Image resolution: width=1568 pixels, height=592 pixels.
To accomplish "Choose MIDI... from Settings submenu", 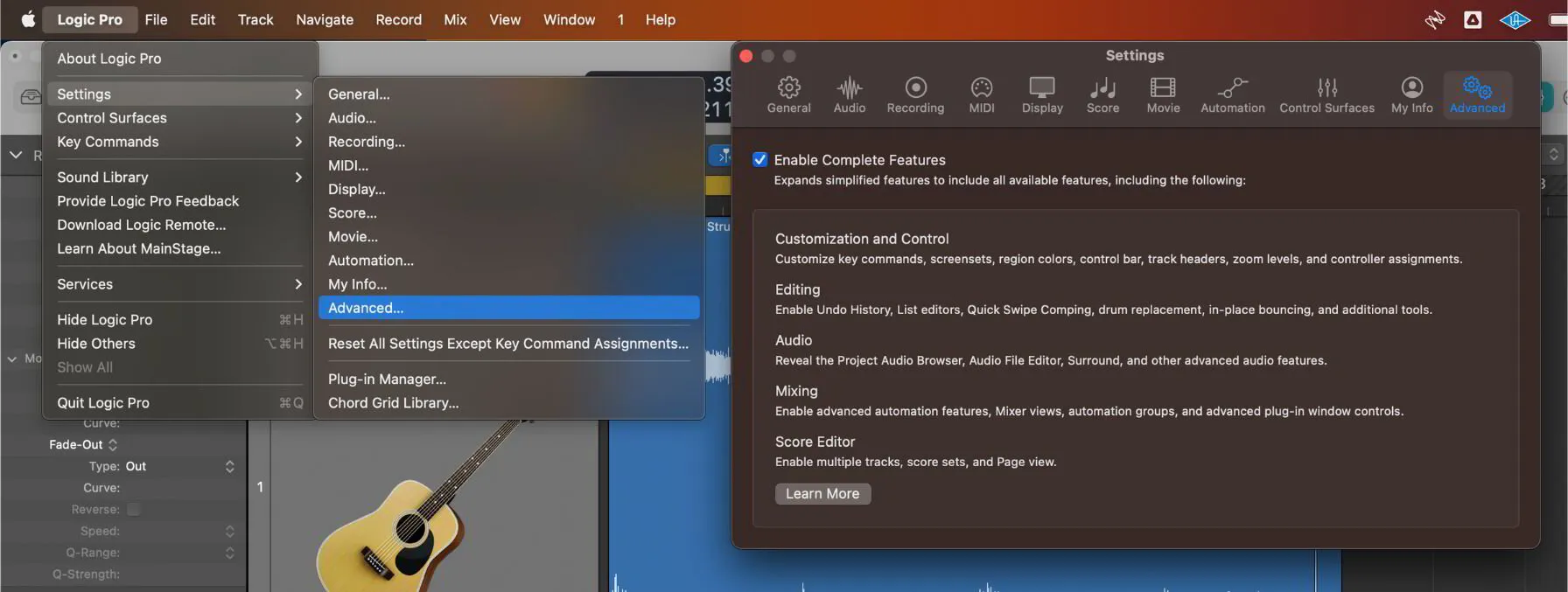I will (x=509, y=164).
